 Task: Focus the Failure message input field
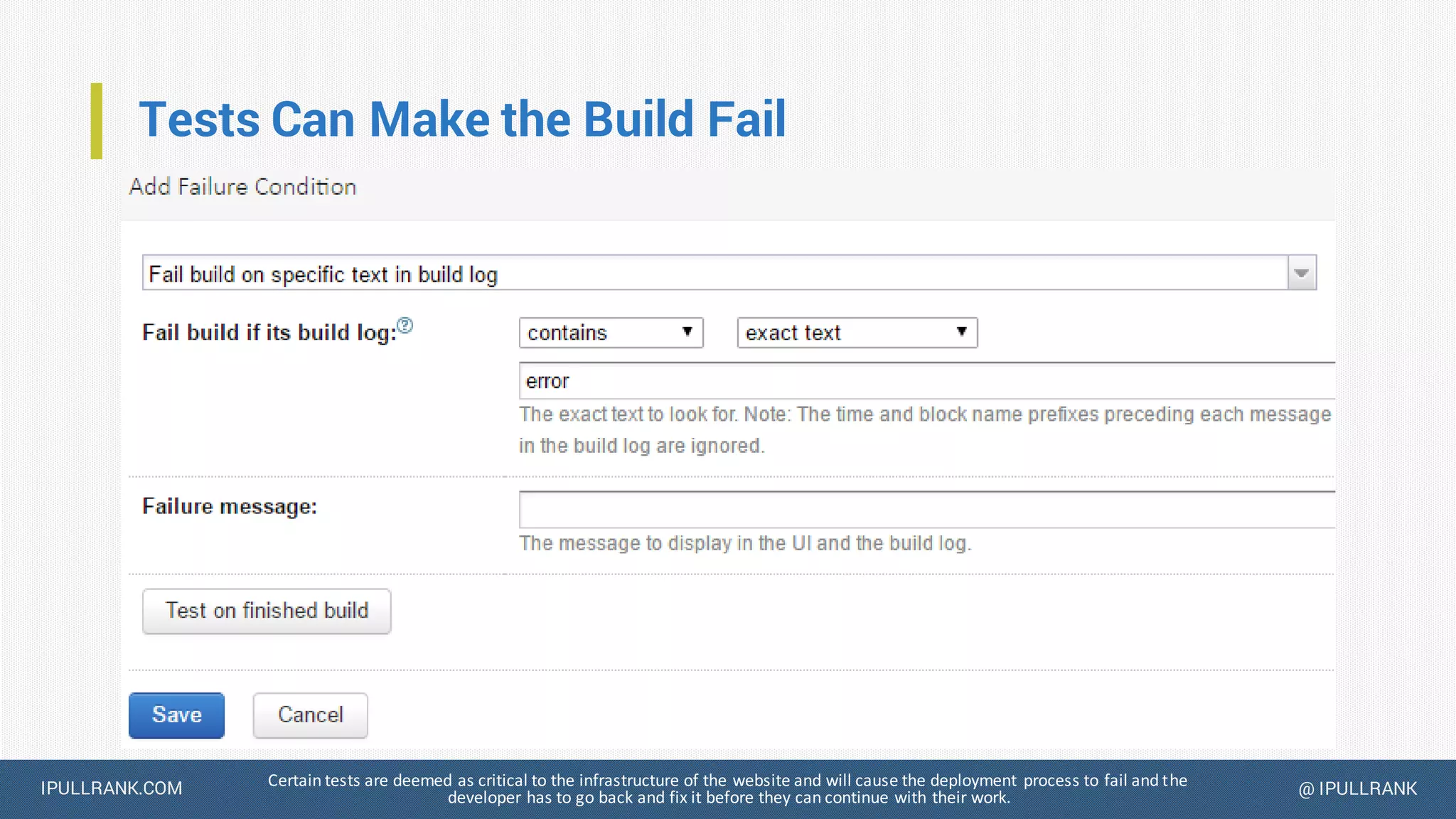pos(927,510)
